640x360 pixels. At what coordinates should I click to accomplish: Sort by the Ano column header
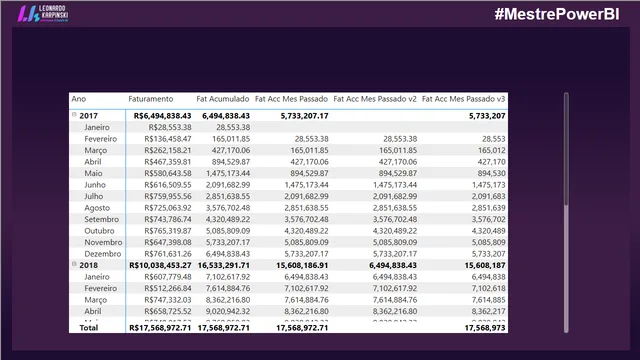coord(79,99)
